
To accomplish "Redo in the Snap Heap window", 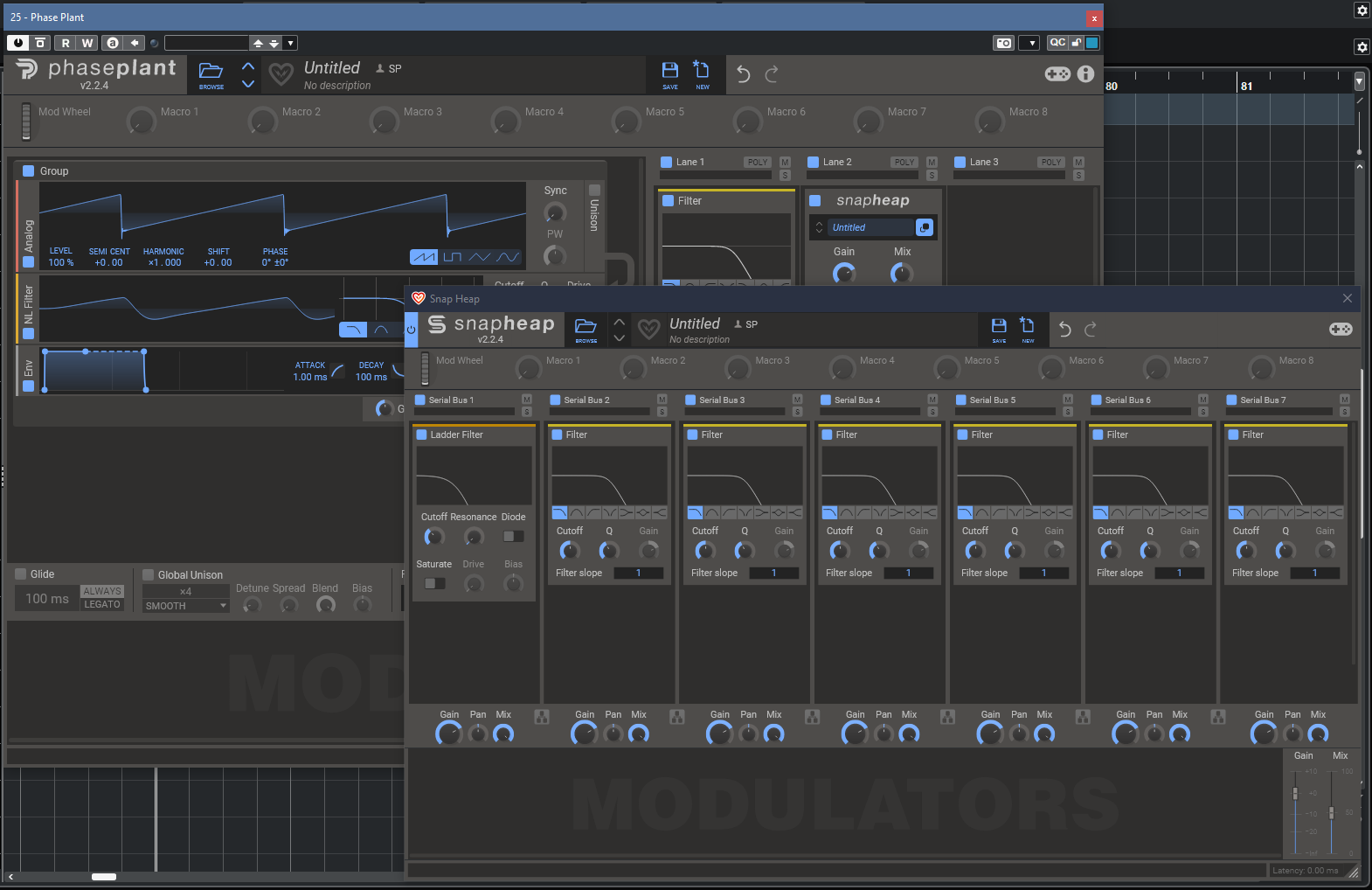I will [x=1091, y=329].
